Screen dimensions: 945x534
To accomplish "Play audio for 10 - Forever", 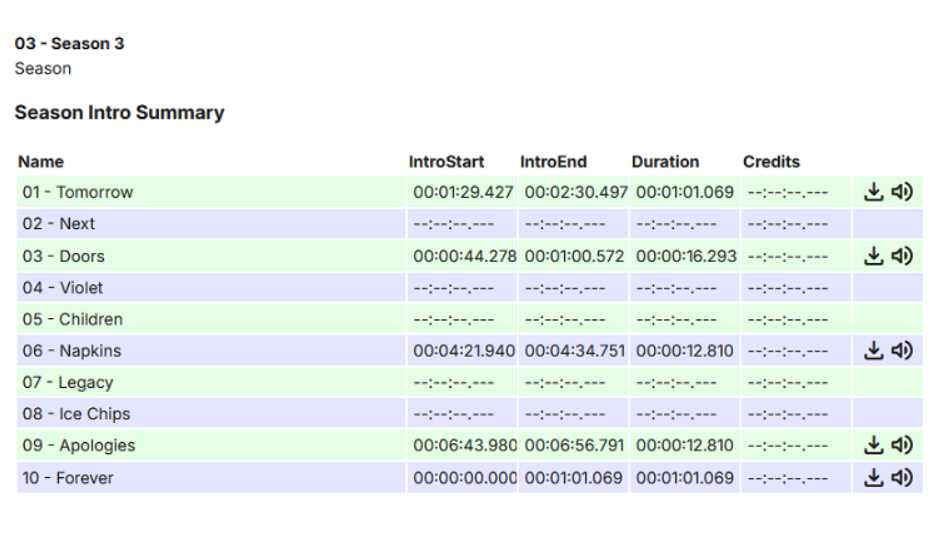I will click(902, 478).
